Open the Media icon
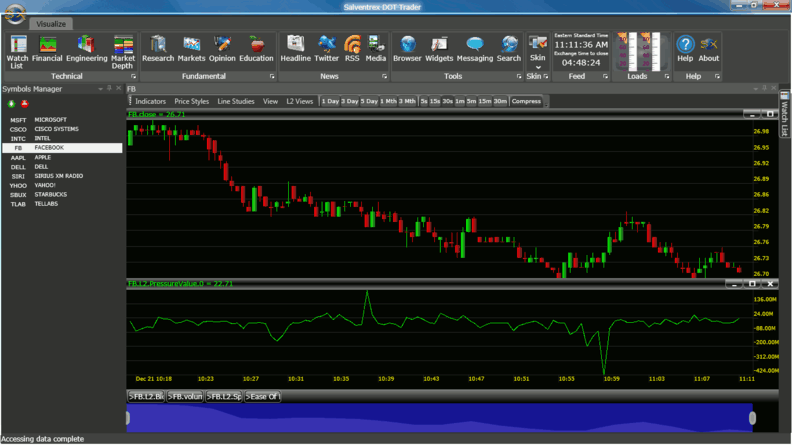Image resolution: width=792 pixels, height=445 pixels. [x=375, y=49]
